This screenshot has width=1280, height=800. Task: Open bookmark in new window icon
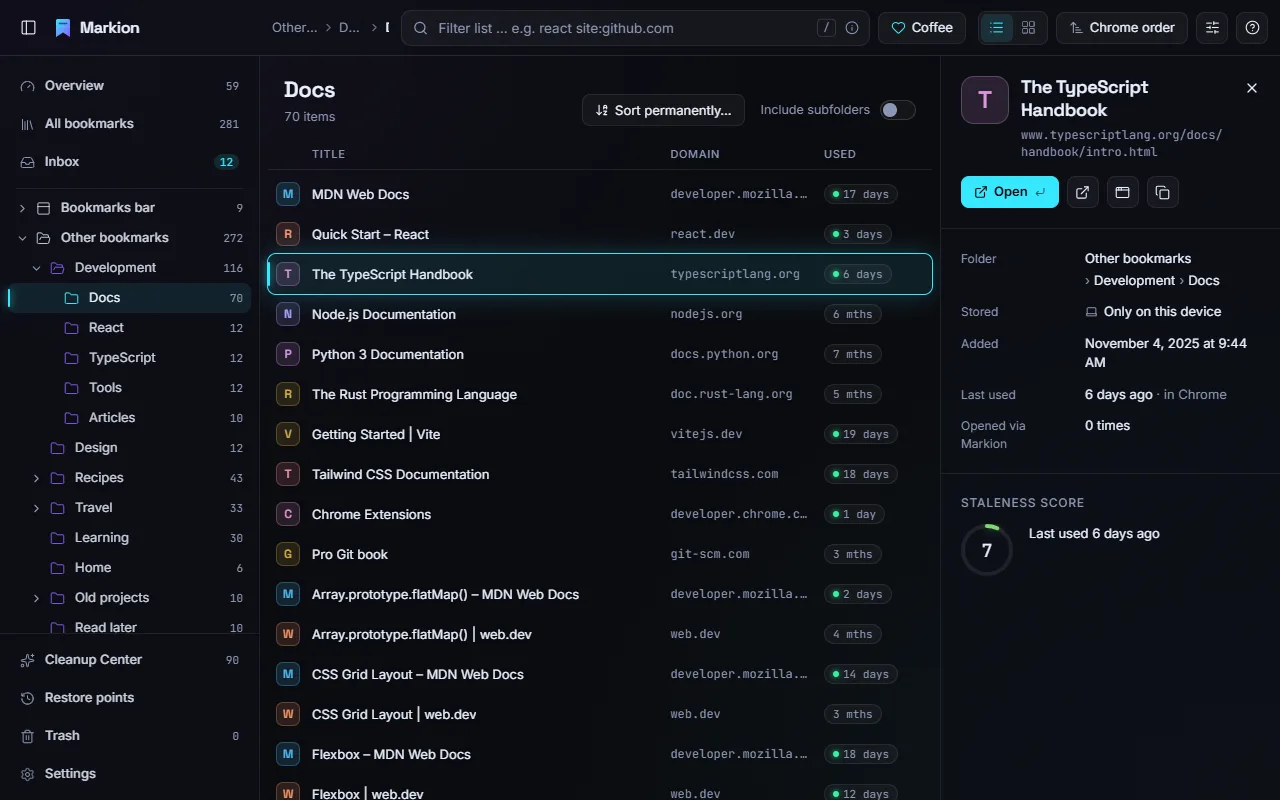pyautogui.click(x=1122, y=192)
